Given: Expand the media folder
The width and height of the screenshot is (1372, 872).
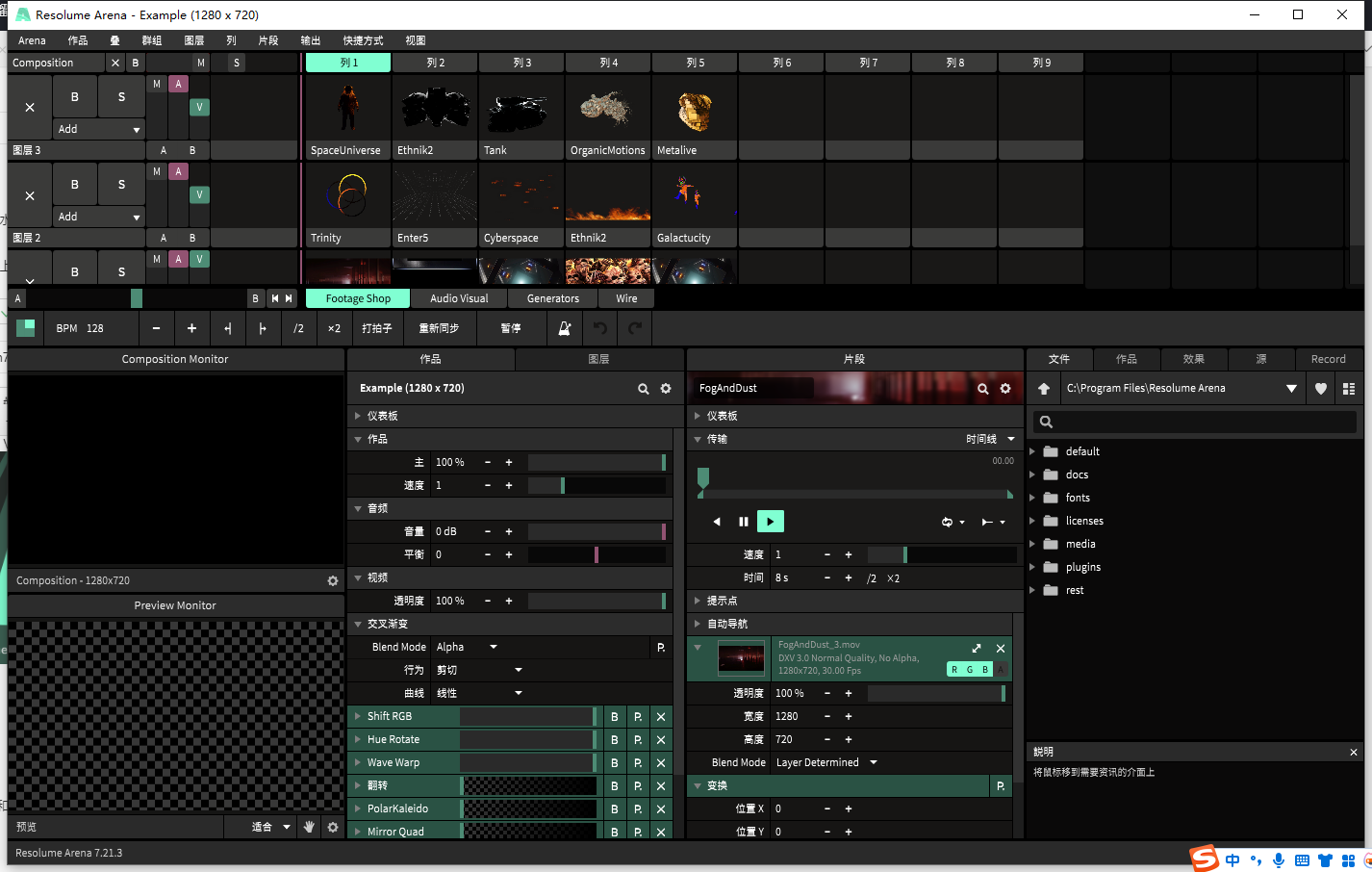Looking at the screenshot, I should point(1032,545).
